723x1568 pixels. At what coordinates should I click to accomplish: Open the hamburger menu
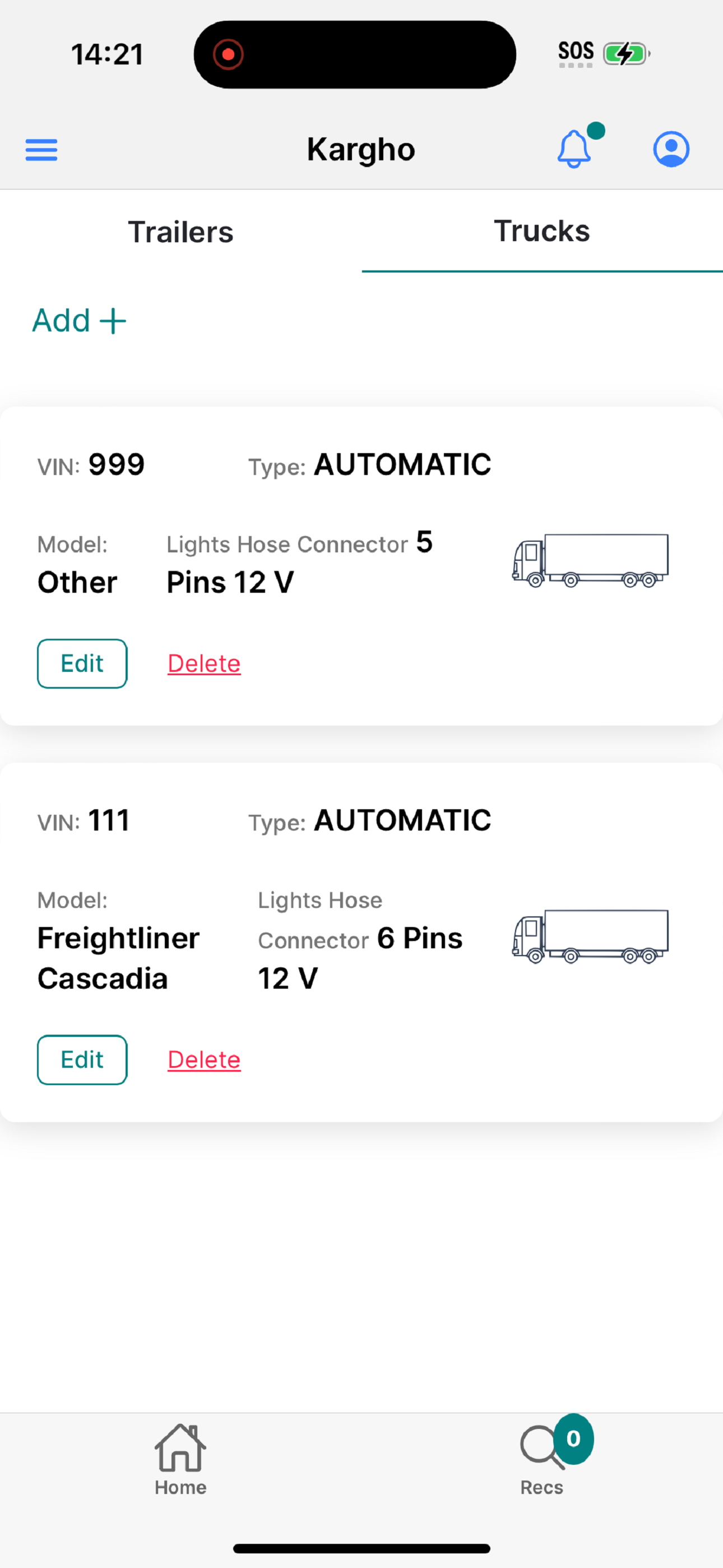click(x=41, y=150)
